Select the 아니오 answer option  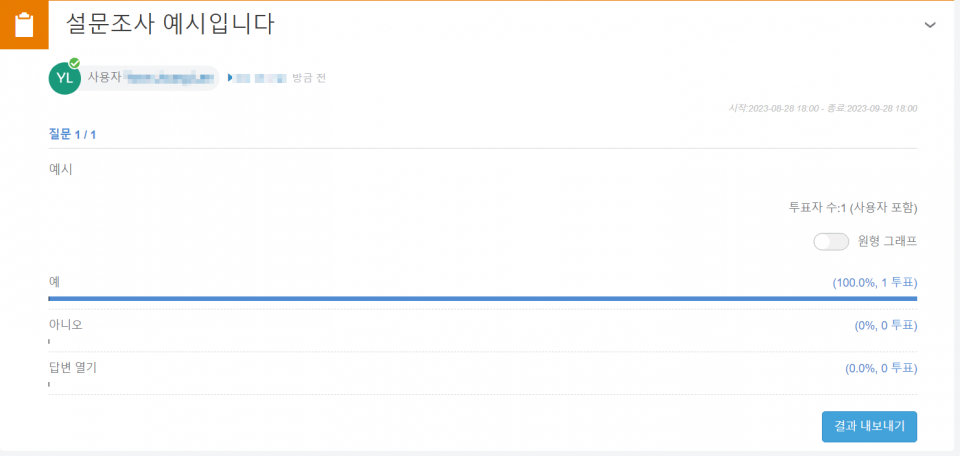[66, 325]
